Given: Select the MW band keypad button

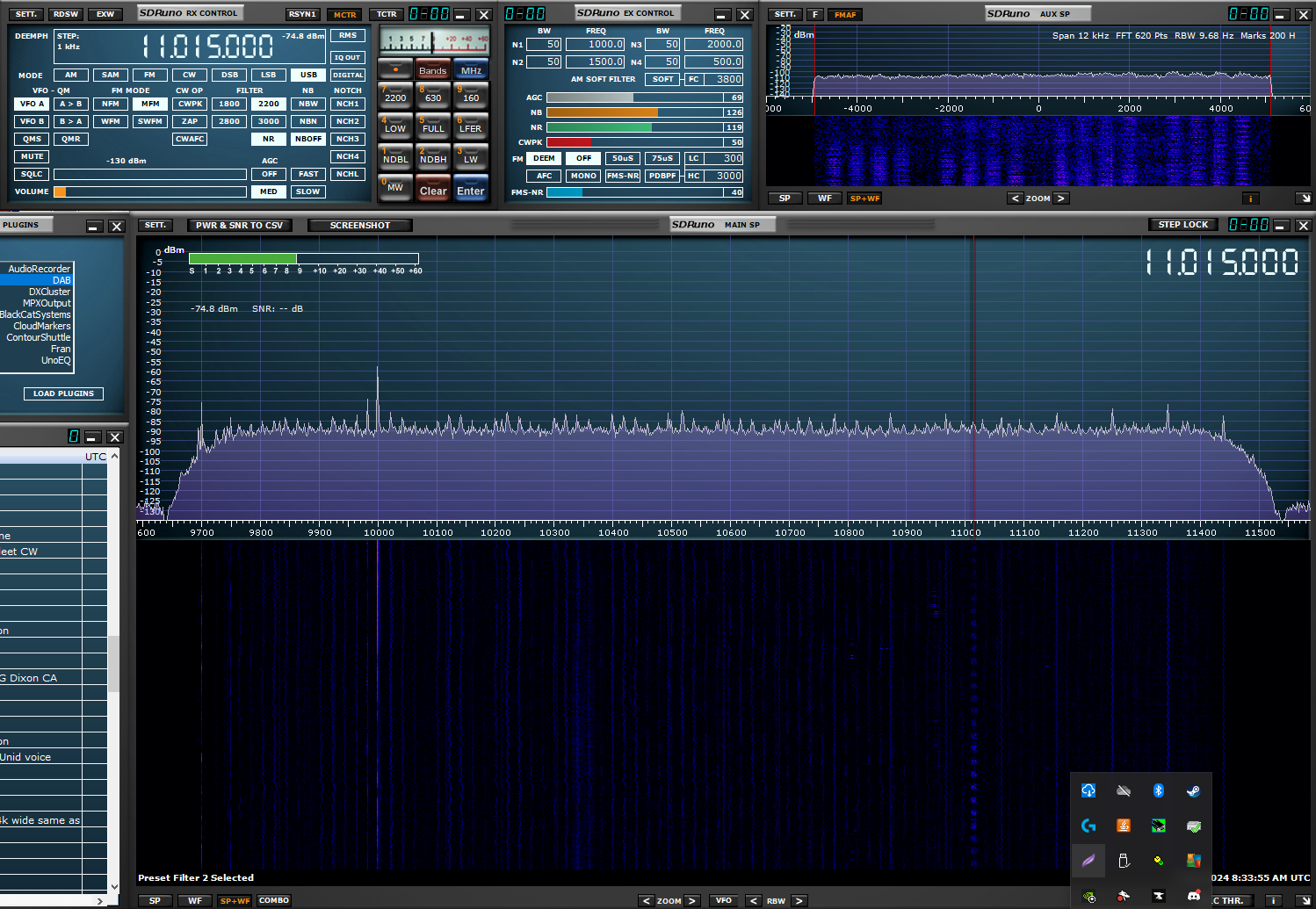Looking at the screenshot, I should (x=395, y=188).
